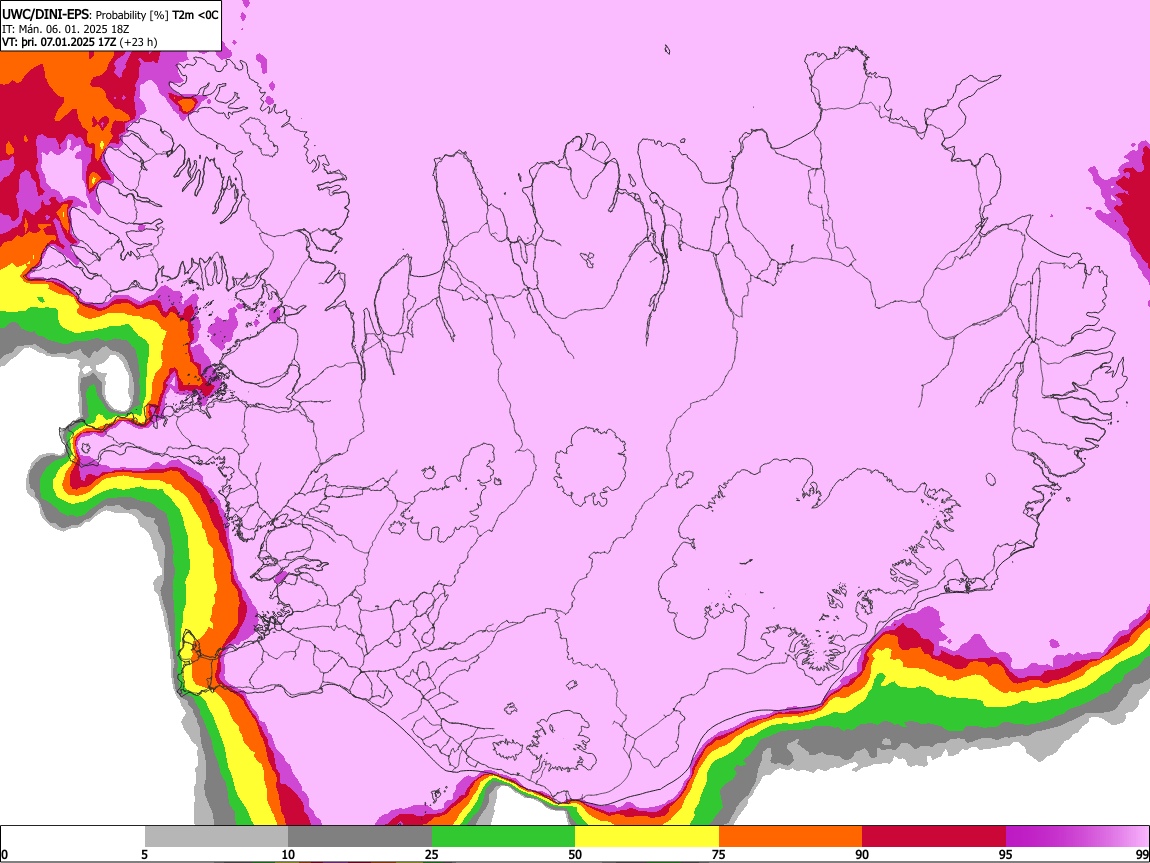Click the '99' legend label

(1142, 855)
